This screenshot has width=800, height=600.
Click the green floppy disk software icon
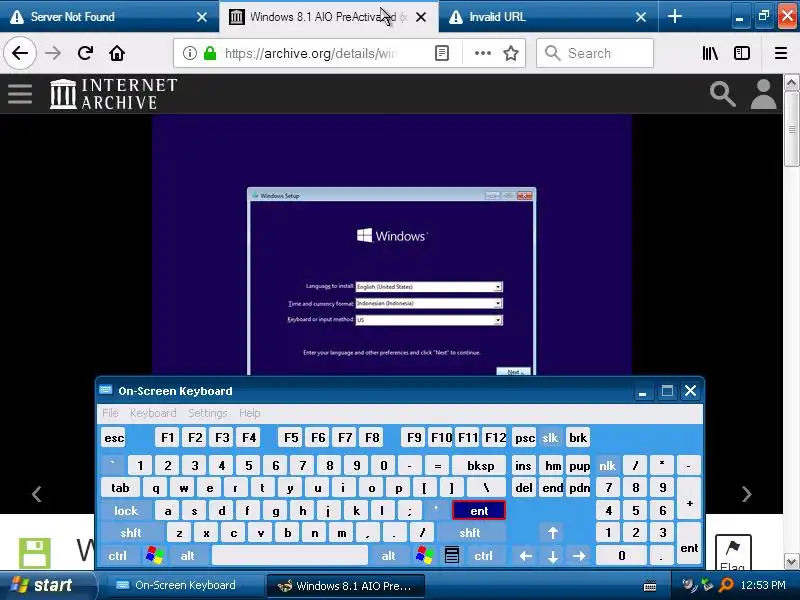point(35,553)
